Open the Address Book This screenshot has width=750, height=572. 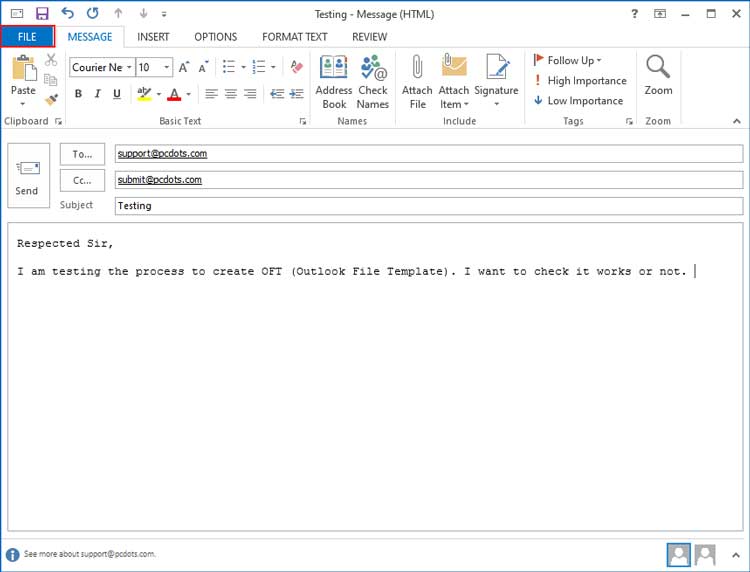click(334, 82)
